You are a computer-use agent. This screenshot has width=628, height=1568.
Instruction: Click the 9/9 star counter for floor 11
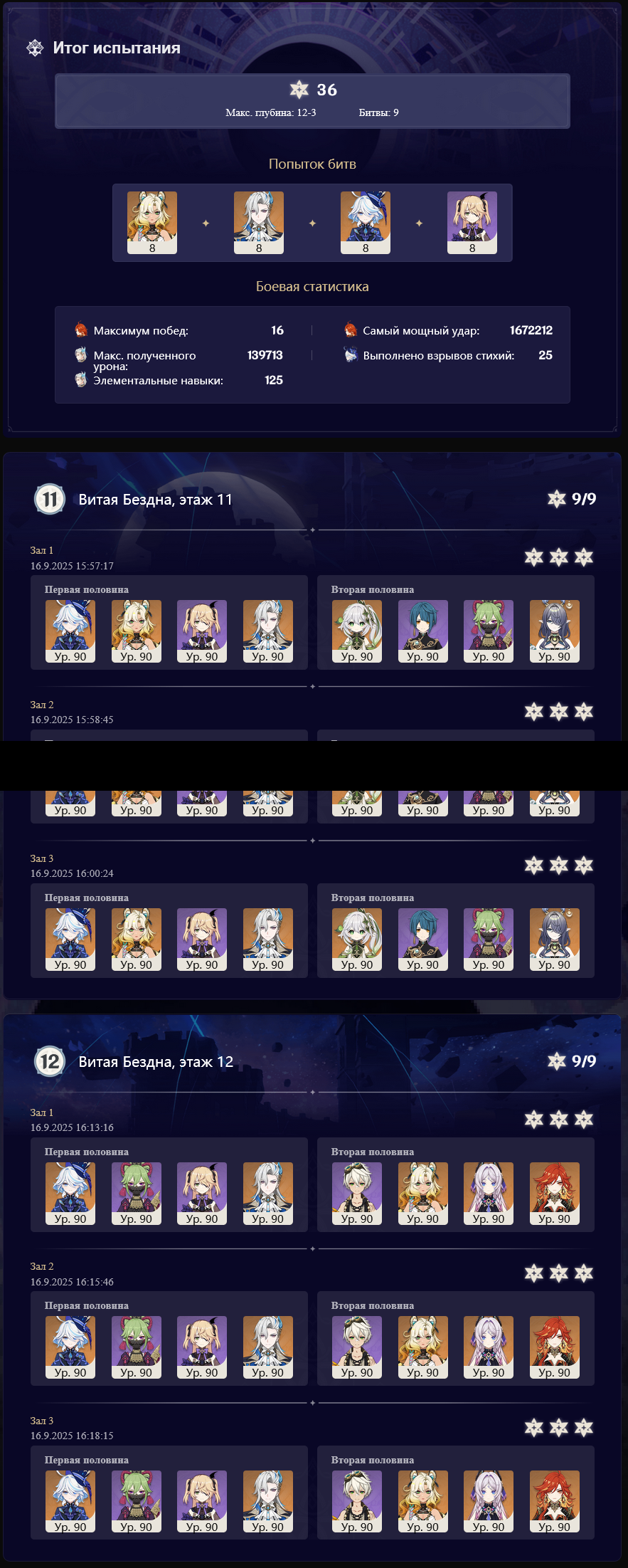(572, 499)
